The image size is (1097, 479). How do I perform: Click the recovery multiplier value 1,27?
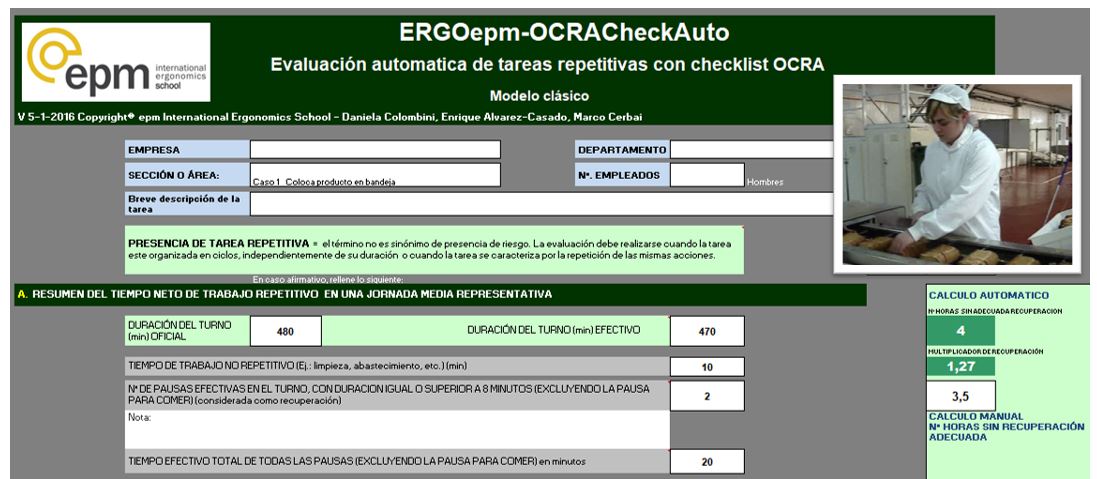coord(961,366)
